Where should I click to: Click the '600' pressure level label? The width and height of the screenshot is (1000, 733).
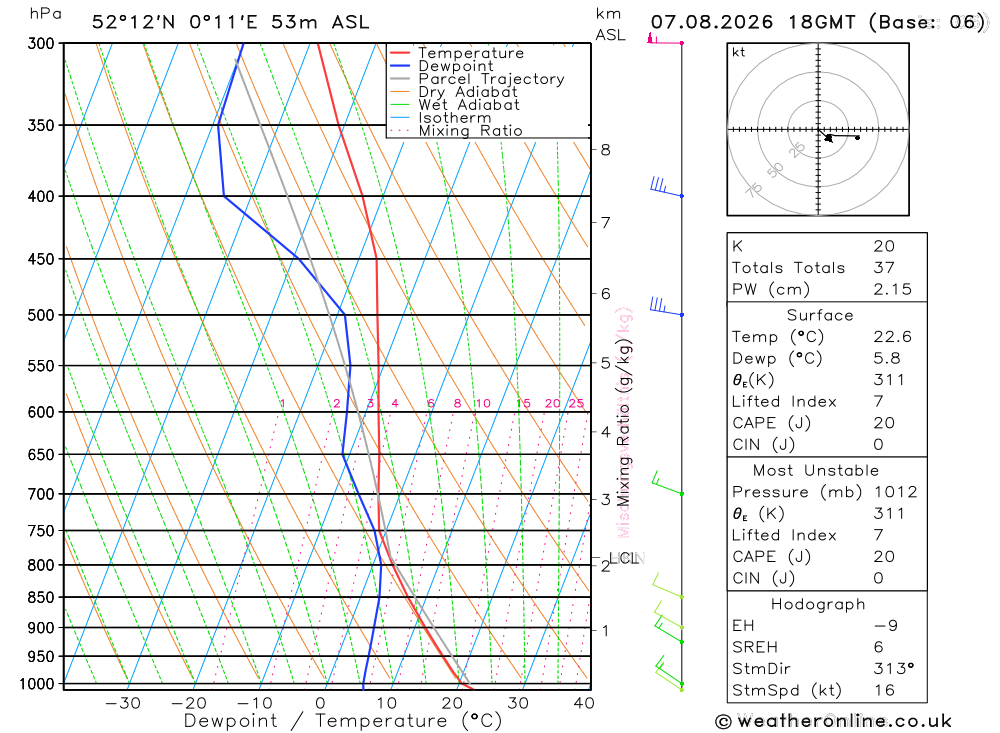click(x=41, y=412)
